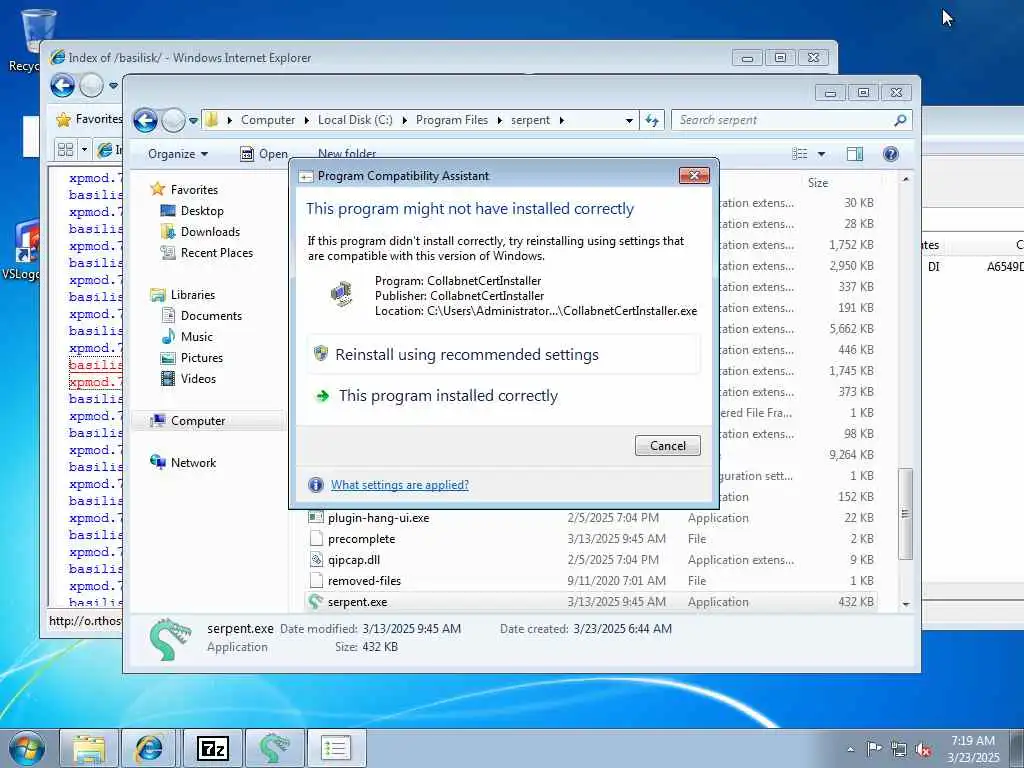Open Pictures library
Screen dimensions: 1024x768
[x=192, y=357]
